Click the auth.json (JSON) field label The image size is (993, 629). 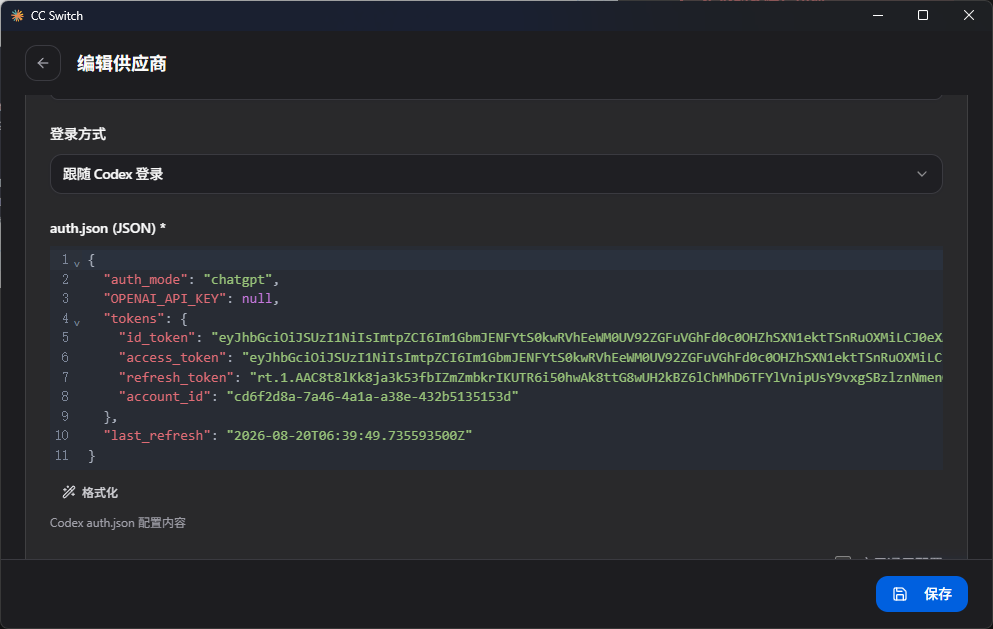pyautogui.click(x=108, y=228)
